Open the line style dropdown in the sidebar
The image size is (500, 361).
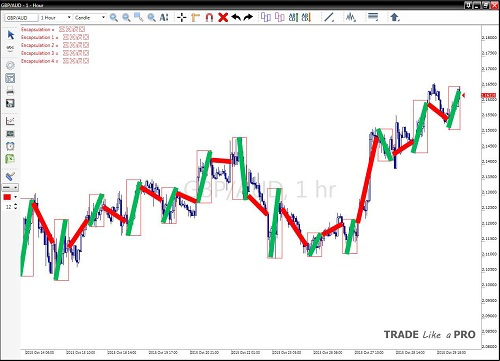pyautogui.click(x=10, y=188)
